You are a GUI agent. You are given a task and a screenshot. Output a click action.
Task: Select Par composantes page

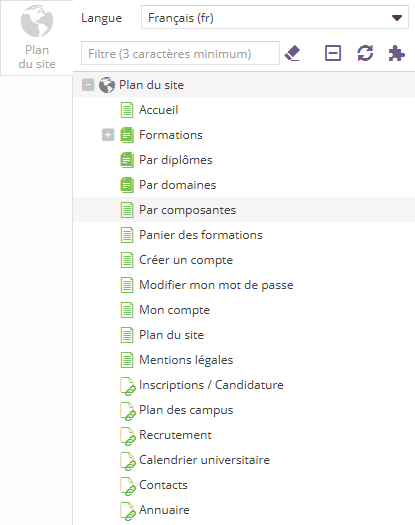pyautogui.click(x=187, y=210)
